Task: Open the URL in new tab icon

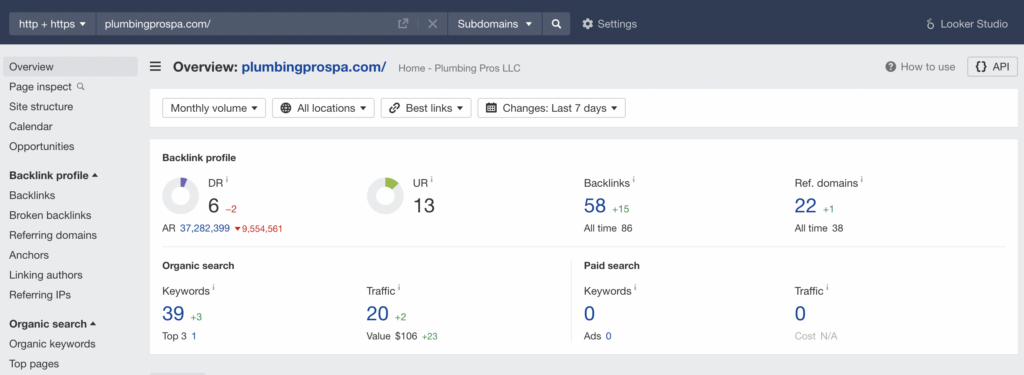Action: 403,24
